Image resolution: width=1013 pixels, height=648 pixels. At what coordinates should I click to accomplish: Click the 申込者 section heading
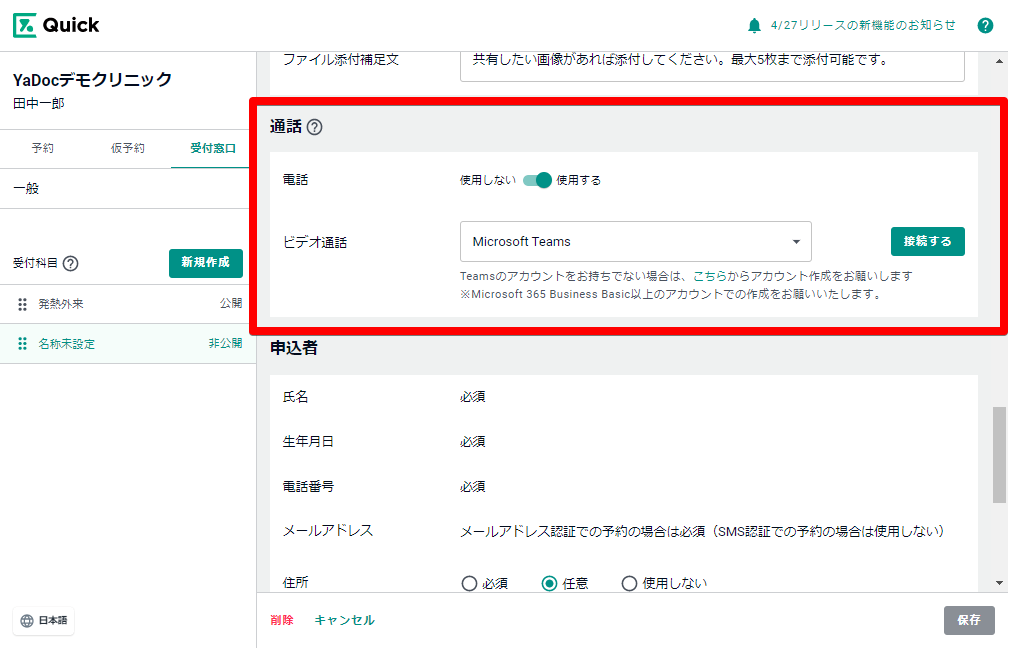pos(293,348)
